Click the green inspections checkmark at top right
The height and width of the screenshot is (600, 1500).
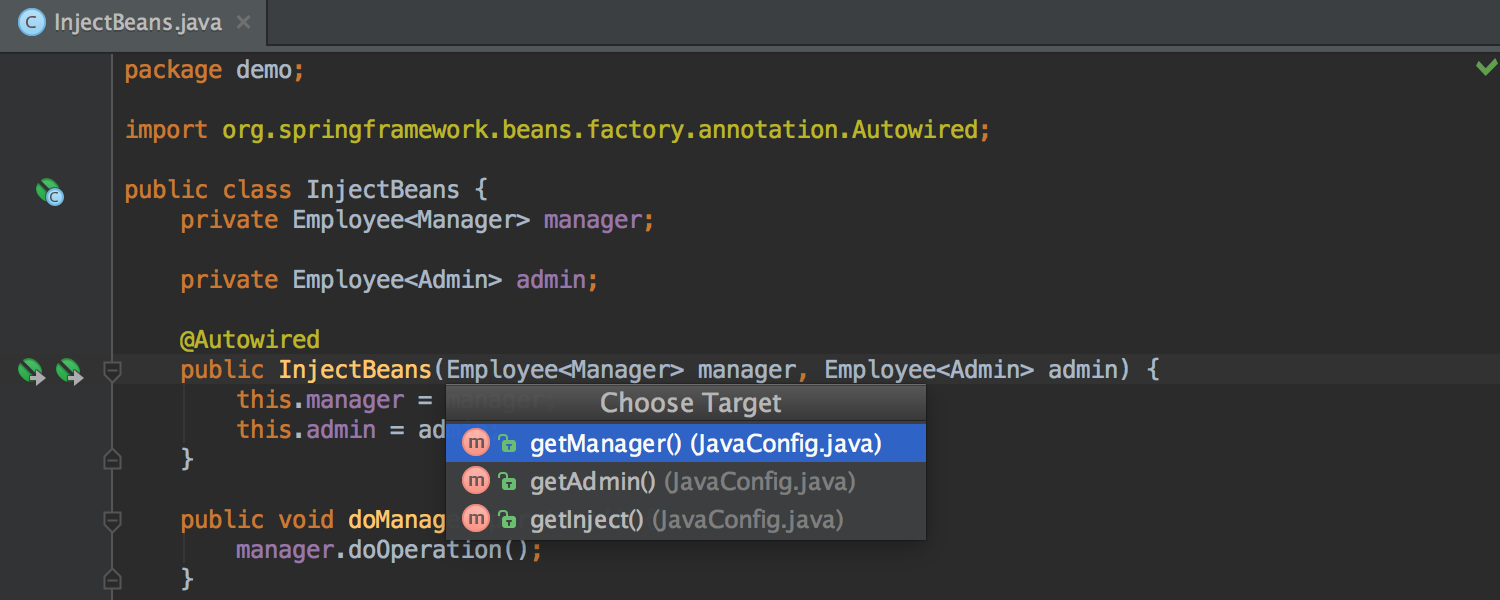point(1486,64)
